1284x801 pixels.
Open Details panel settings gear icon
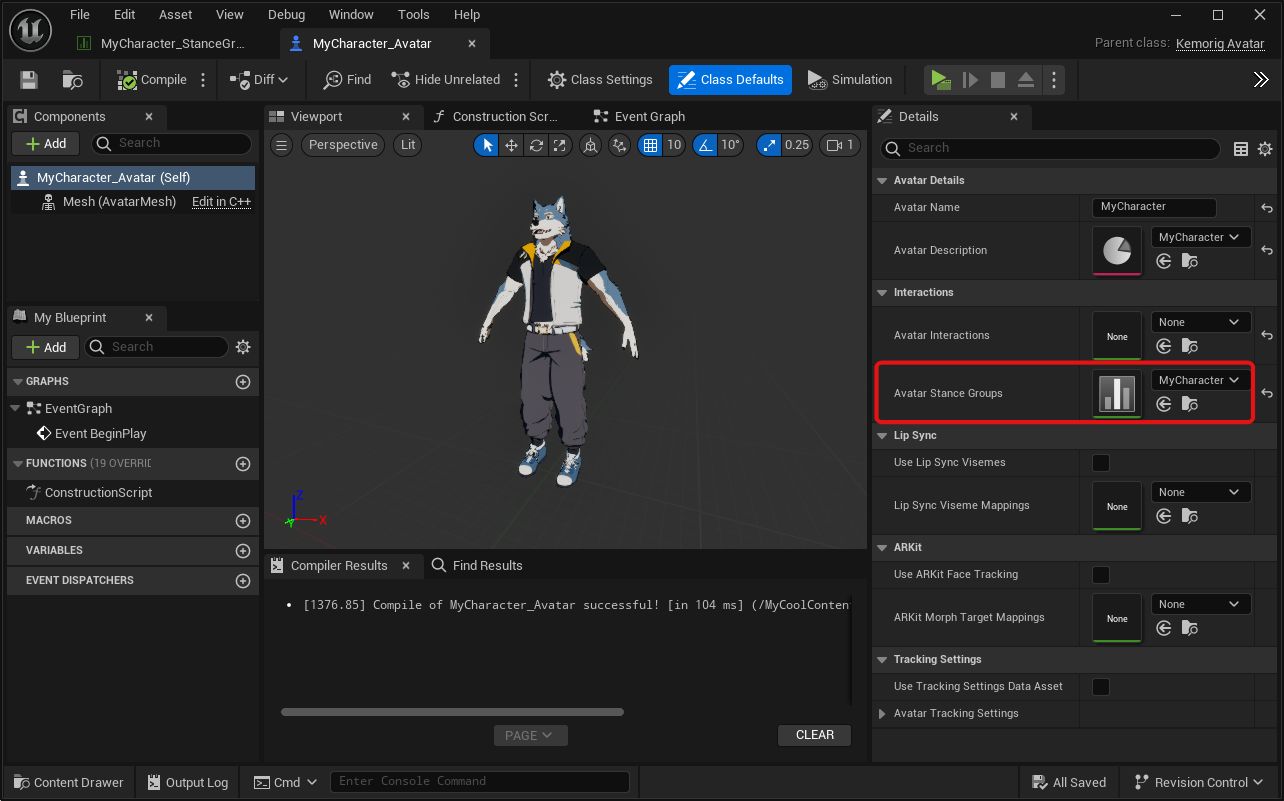(1265, 148)
